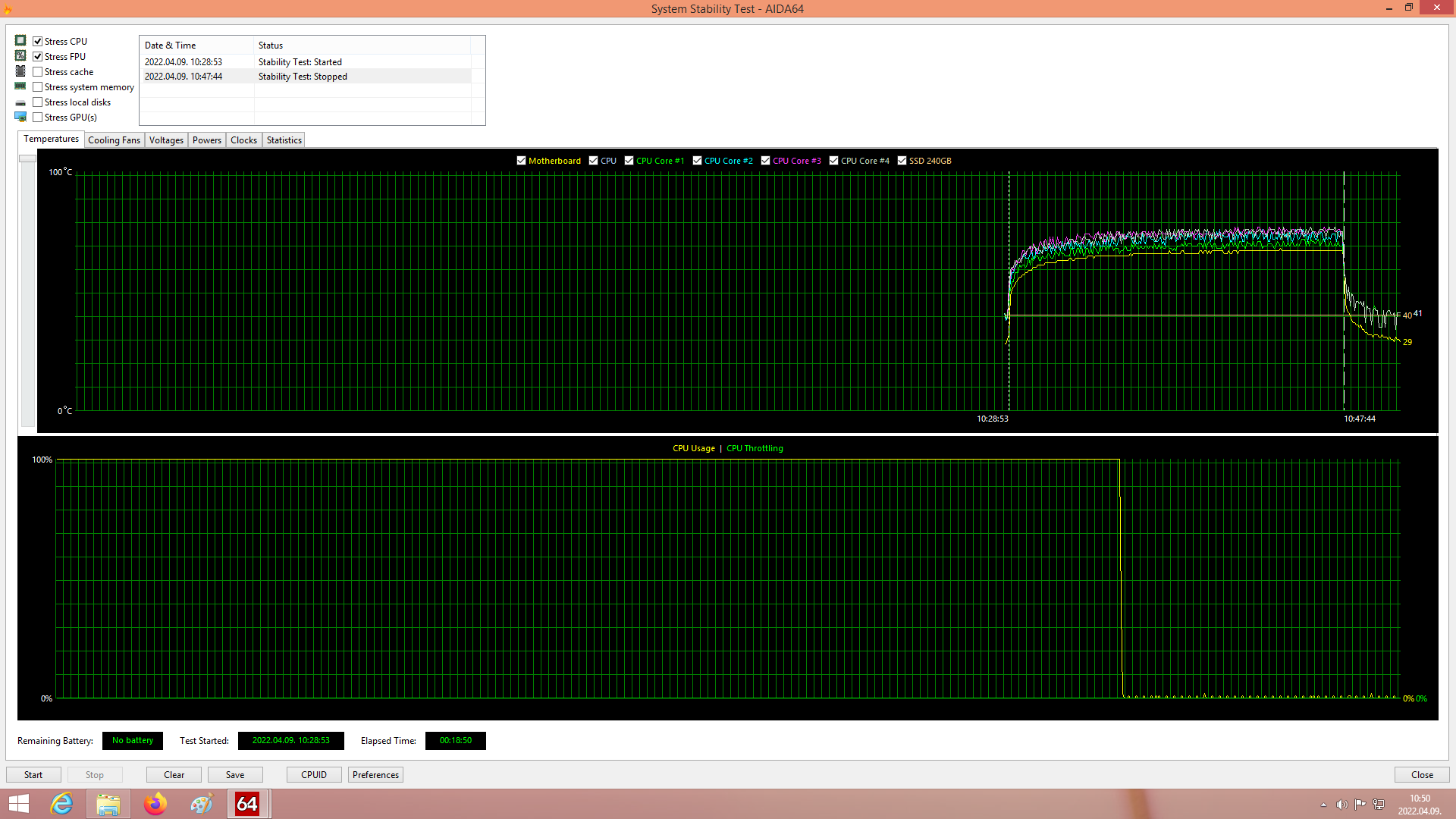Click the monitor icon beside Stress GPU(s)
The image size is (1456, 819).
point(20,117)
